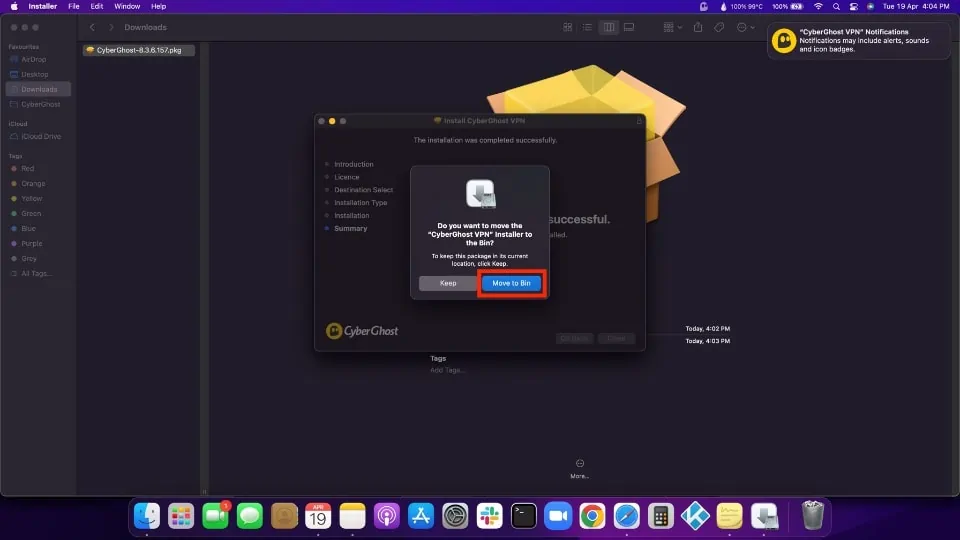Image resolution: width=960 pixels, height=540 pixels.
Task: Open FaceTime from the Dock
Action: [x=216, y=516]
